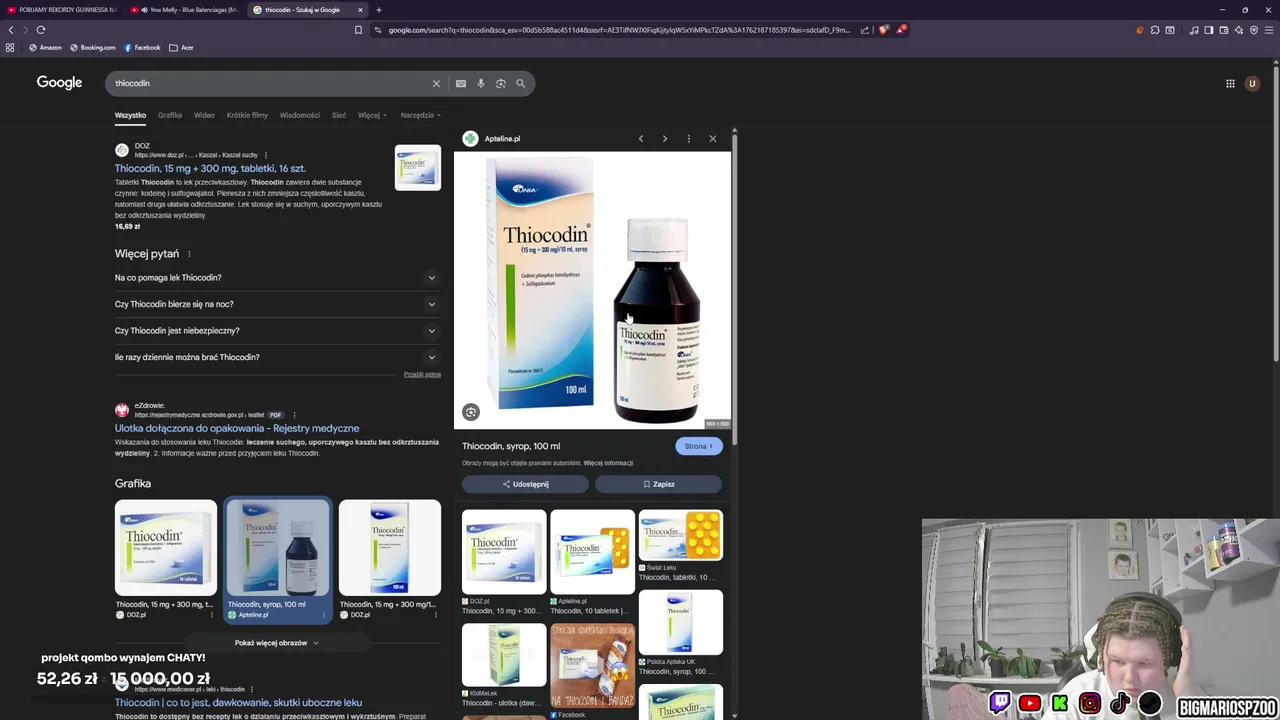
Task: Click in the thiocodin search input field
Action: (270, 83)
